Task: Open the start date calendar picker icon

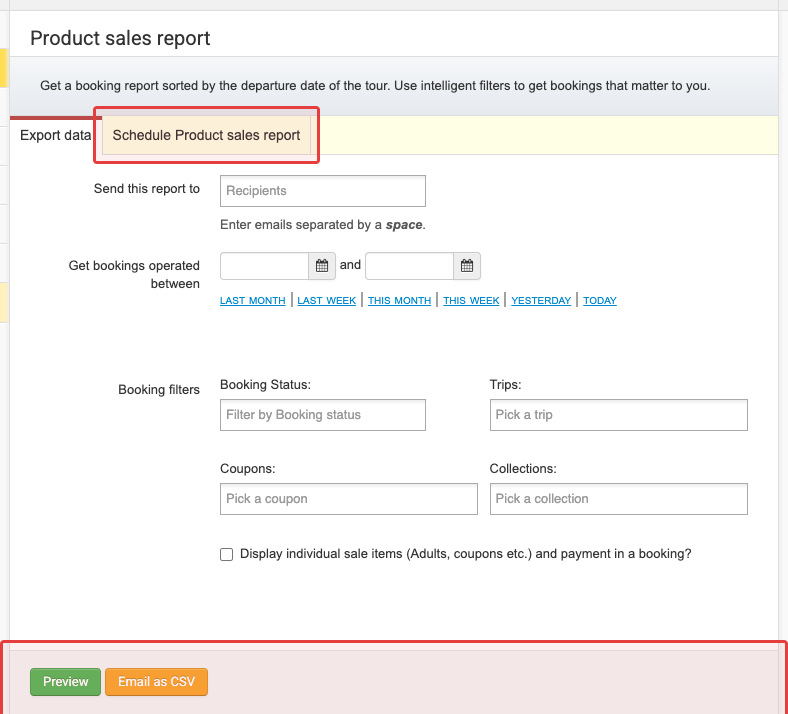Action: coord(322,266)
